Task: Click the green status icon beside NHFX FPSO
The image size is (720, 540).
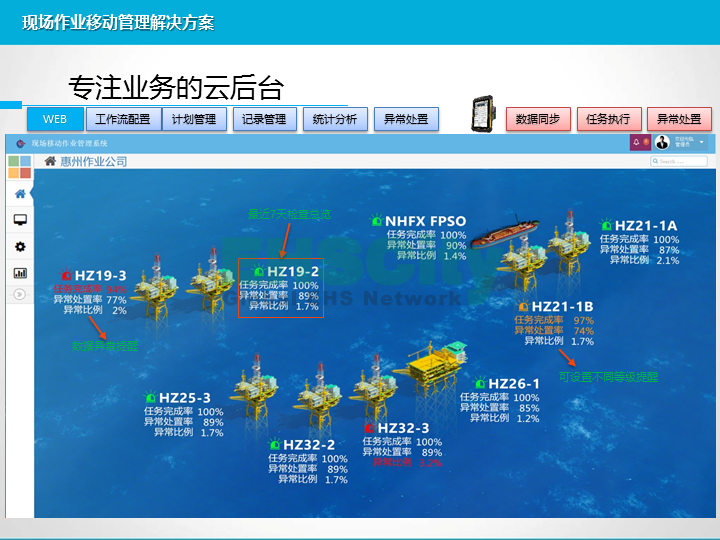Action: coord(376,221)
